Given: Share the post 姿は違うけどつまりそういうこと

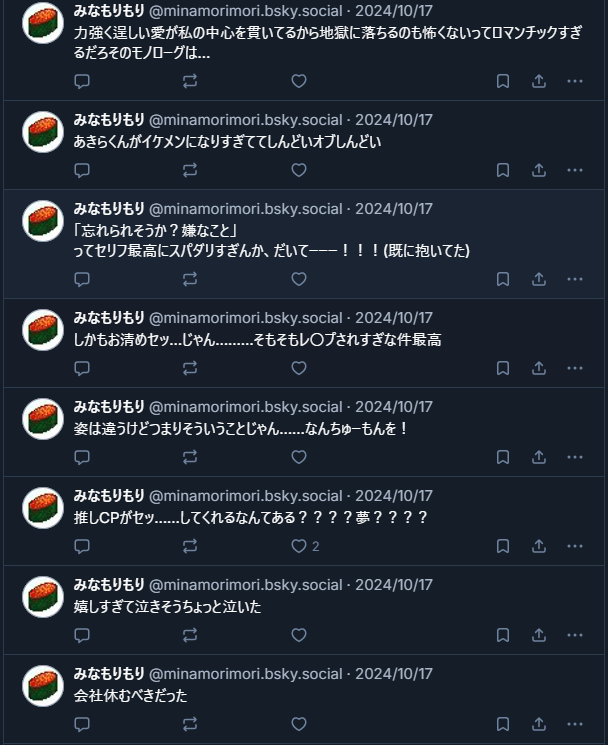Looking at the screenshot, I should pos(539,457).
